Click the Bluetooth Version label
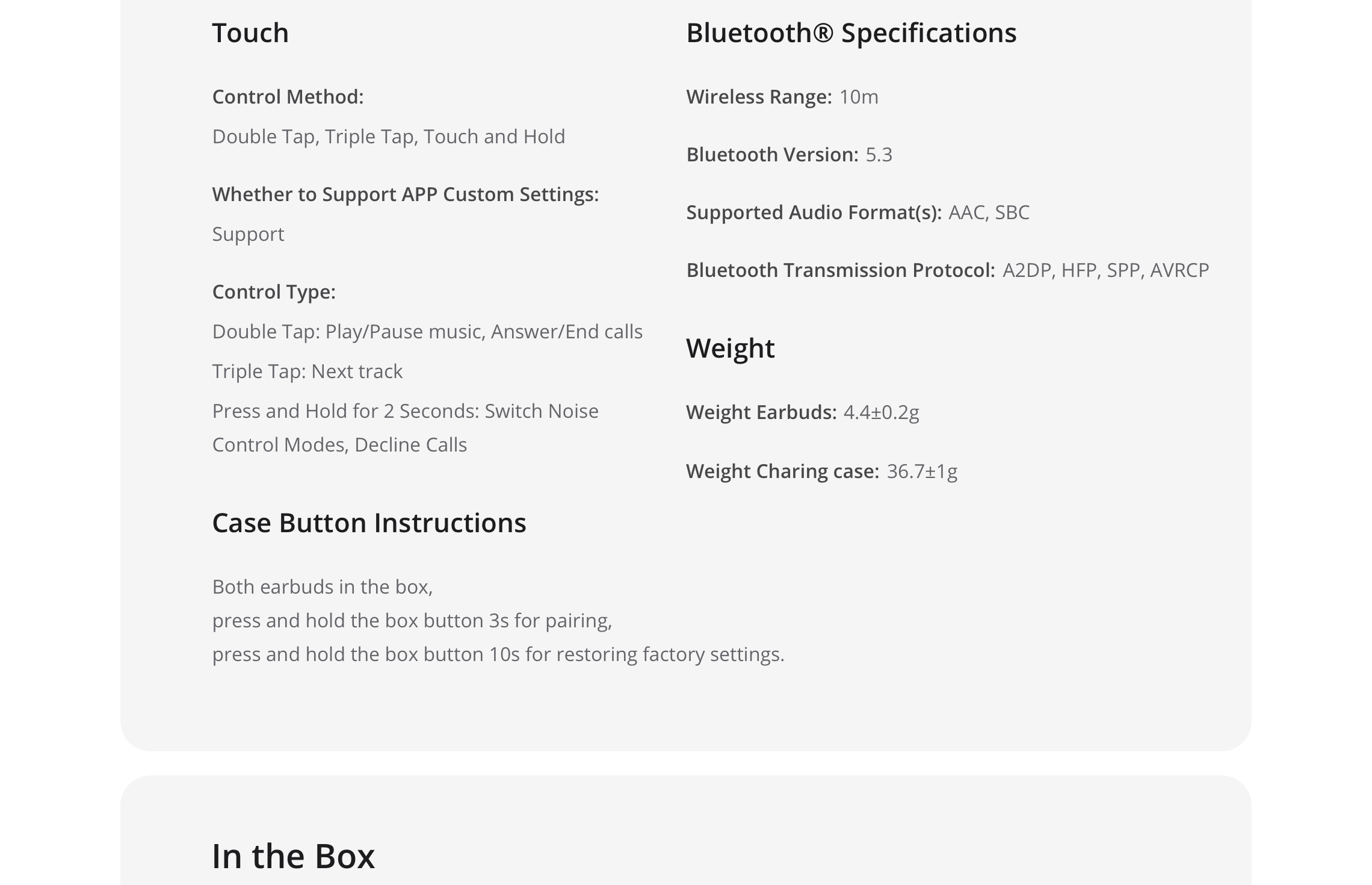 [x=772, y=155]
